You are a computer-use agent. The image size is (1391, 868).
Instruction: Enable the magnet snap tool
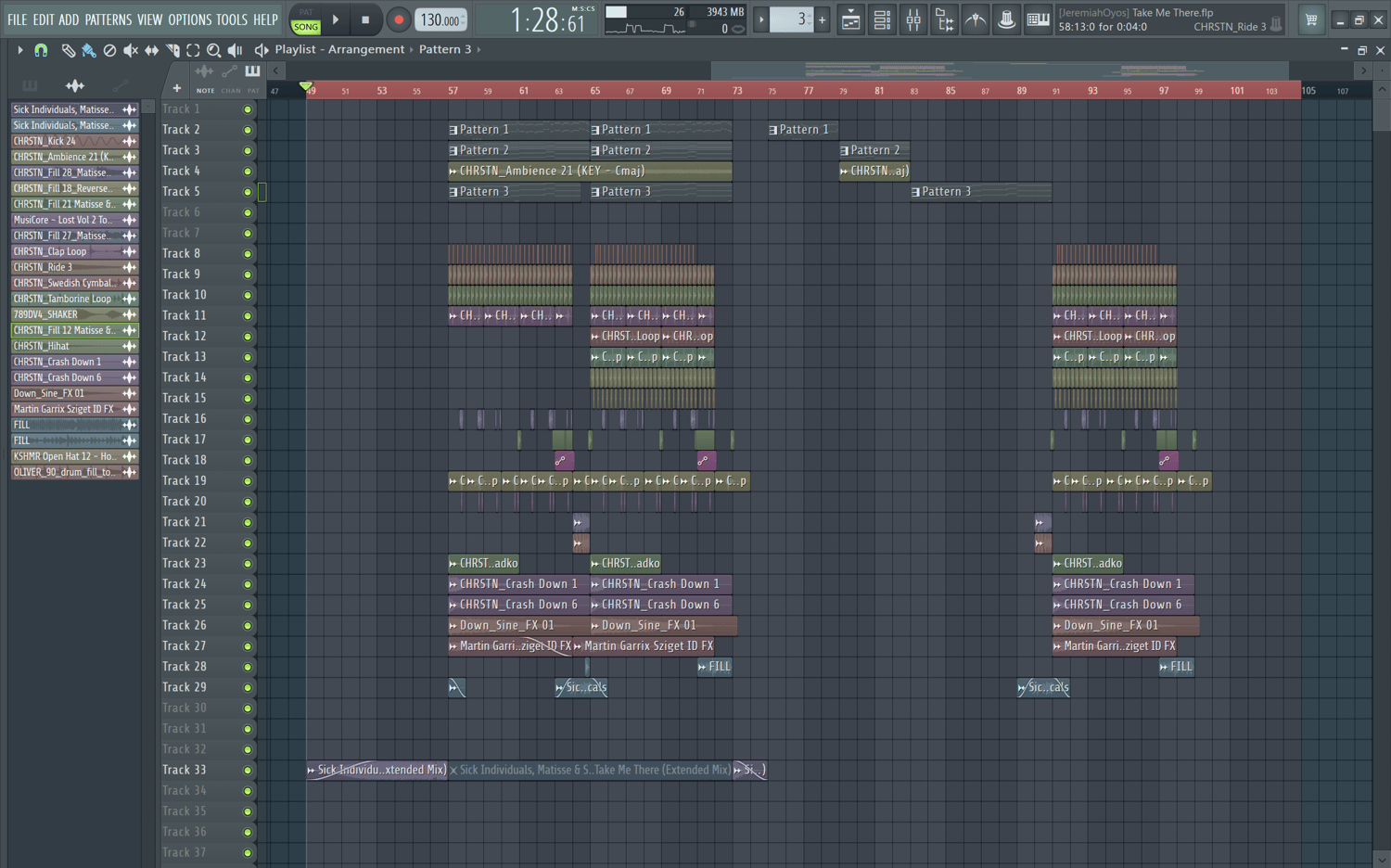(x=41, y=50)
